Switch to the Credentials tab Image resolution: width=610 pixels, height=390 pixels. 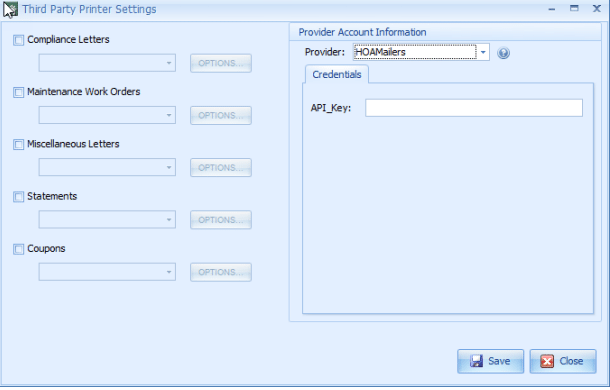[337, 74]
